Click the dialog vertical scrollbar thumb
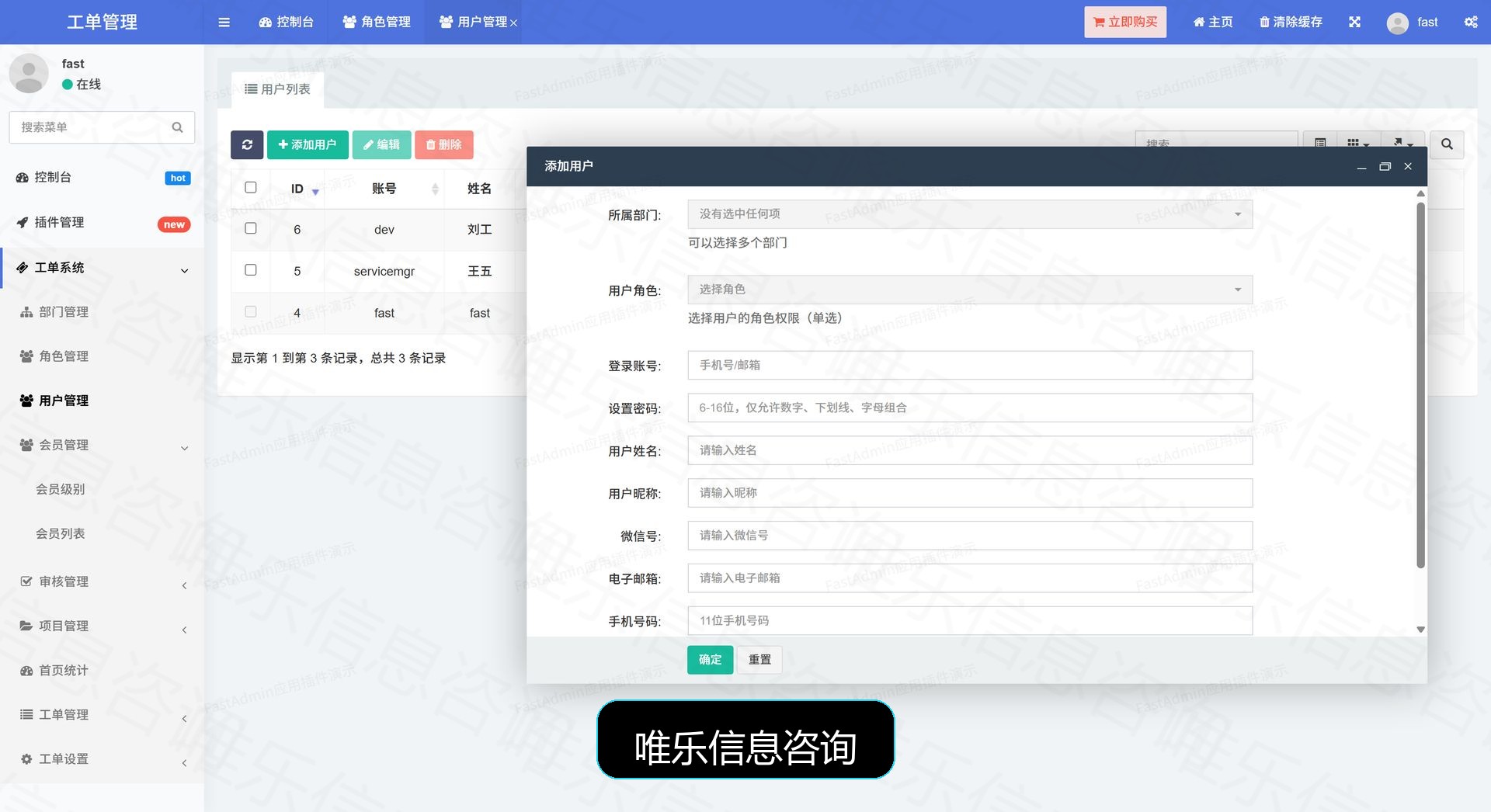This screenshot has height=812, width=1491. tap(1420, 384)
